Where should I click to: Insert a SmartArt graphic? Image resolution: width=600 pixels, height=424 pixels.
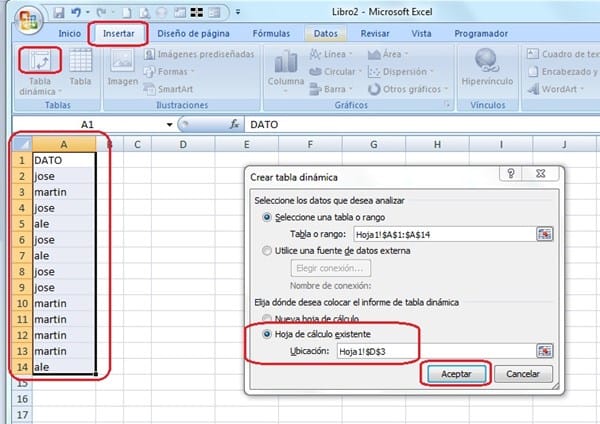[168, 89]
